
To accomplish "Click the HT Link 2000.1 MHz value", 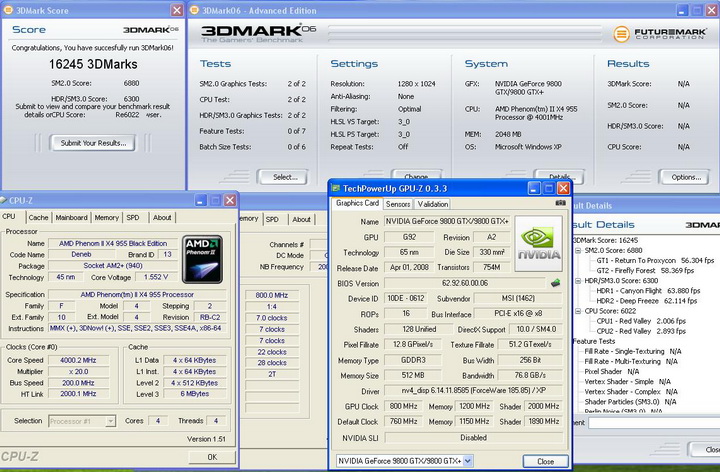I will click(x=78, y=394).
